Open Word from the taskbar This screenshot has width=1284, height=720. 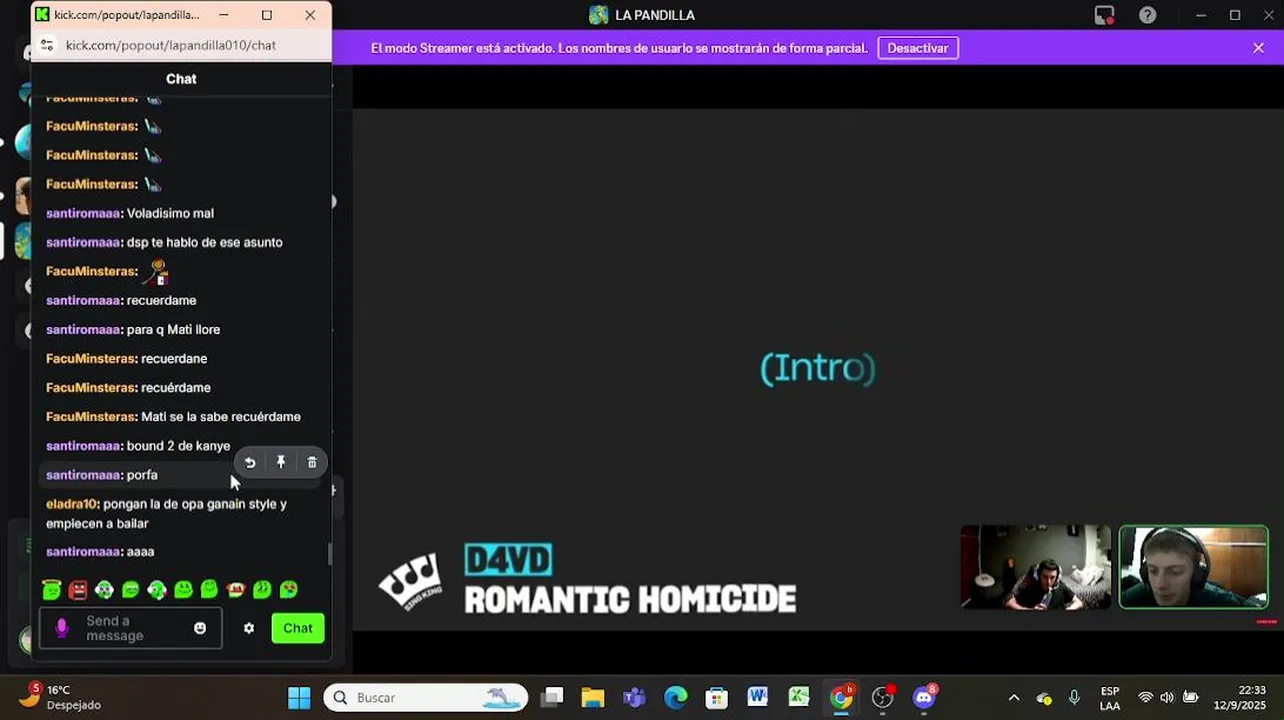[757, 697]
